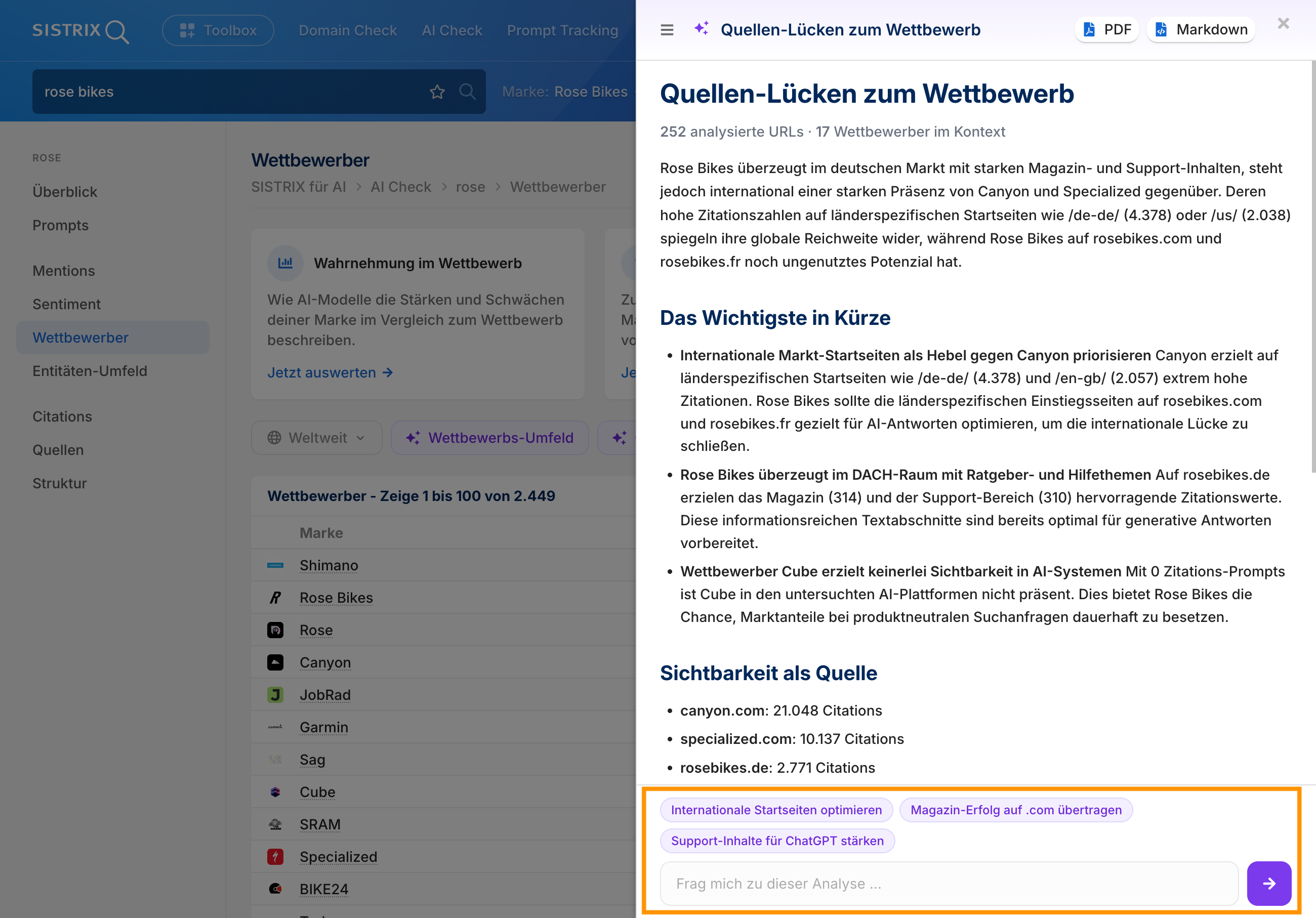The height and width of the screenshot is (918, 1316).
Task: Click the 'Marke' column header
Action: (321, 533)
